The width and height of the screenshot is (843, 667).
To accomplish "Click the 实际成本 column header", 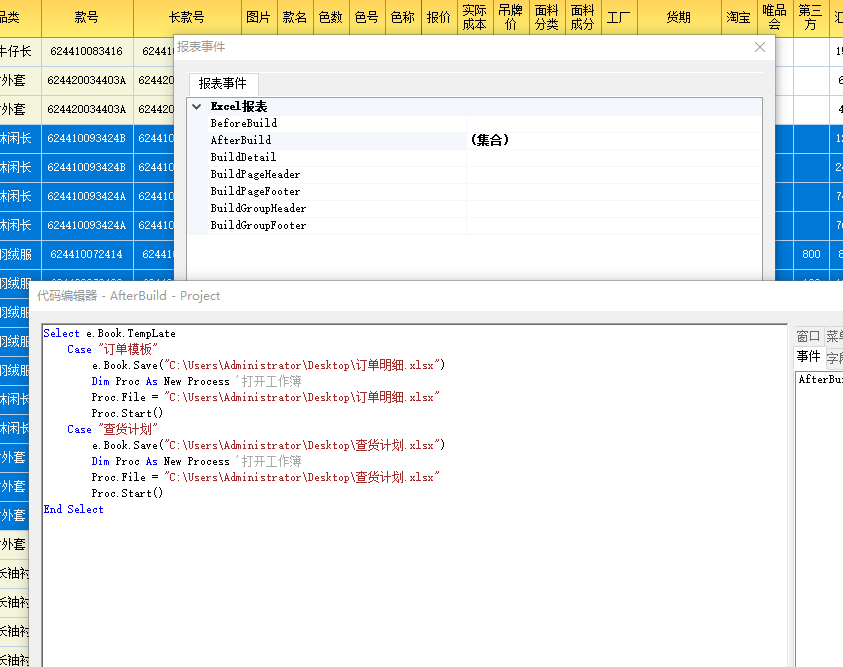I will pyautogui.click(x=475, y=18).
